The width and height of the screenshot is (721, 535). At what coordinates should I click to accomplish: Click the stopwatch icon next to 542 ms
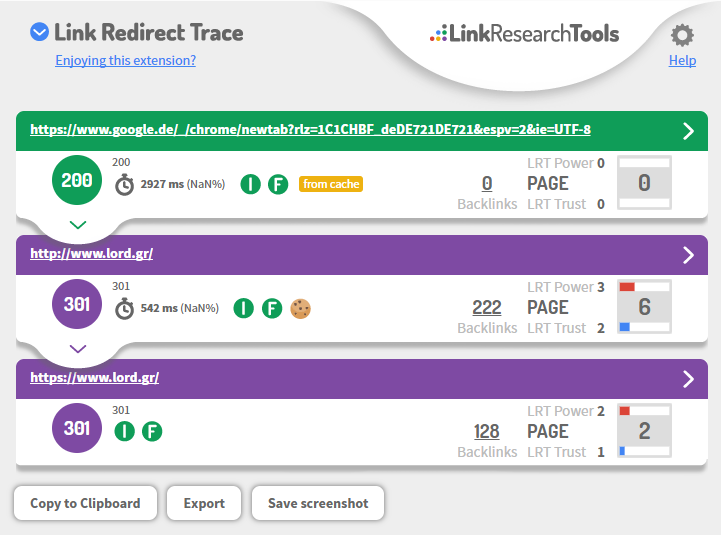coord(124,309)
